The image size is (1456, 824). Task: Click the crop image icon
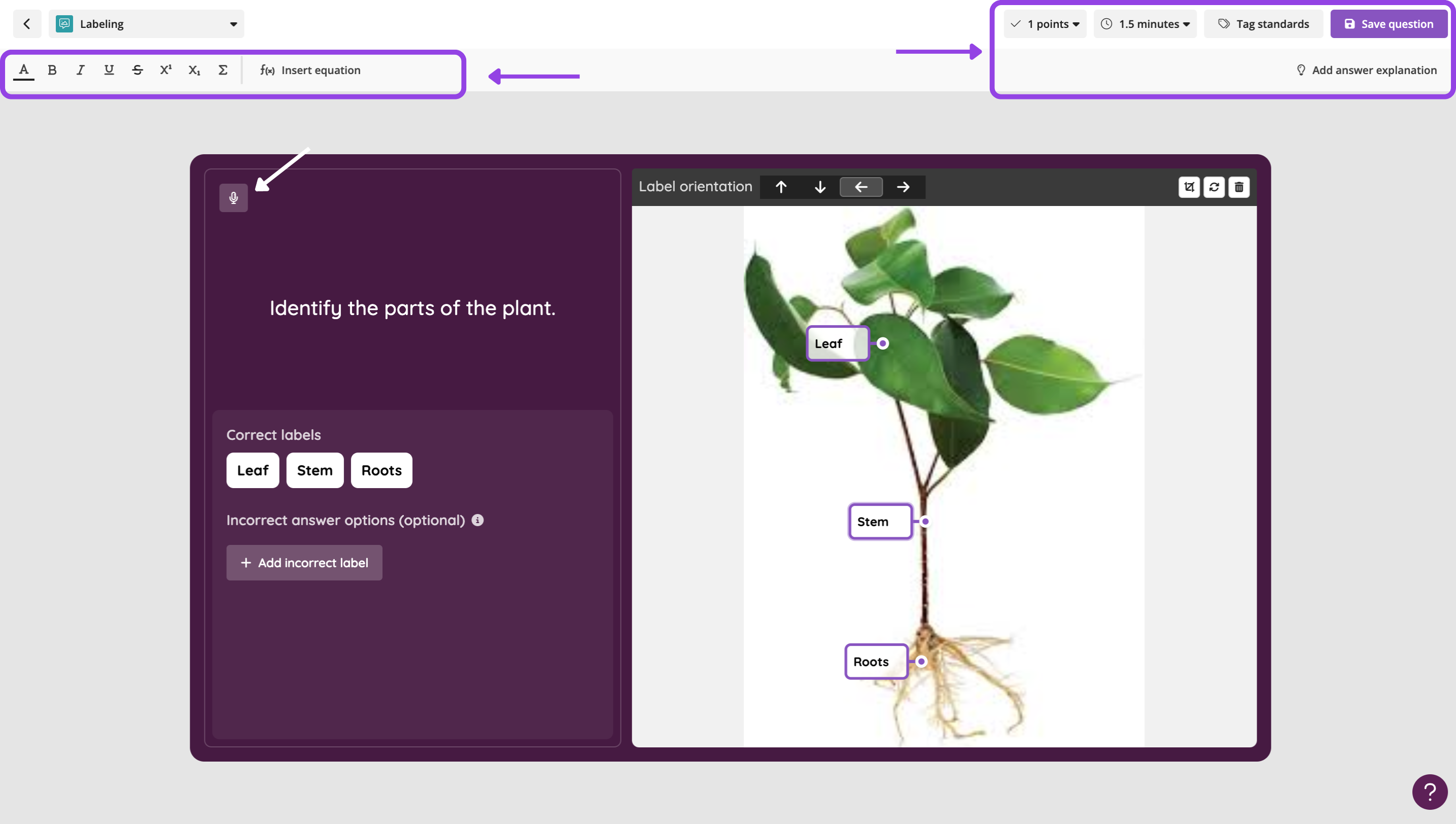1189,187
